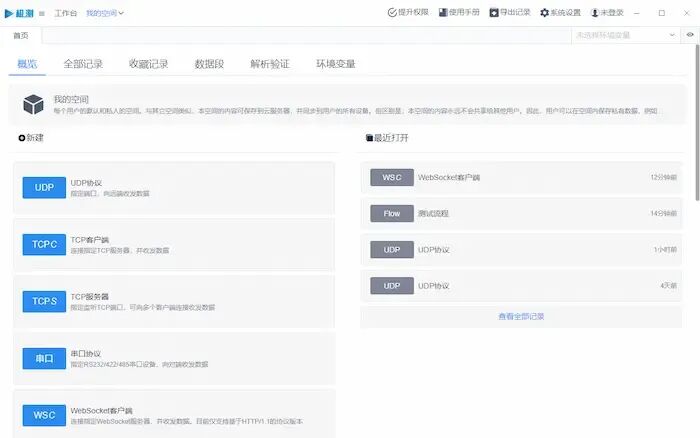Open environment variable selection dropdown

click(x=625, y=35)
